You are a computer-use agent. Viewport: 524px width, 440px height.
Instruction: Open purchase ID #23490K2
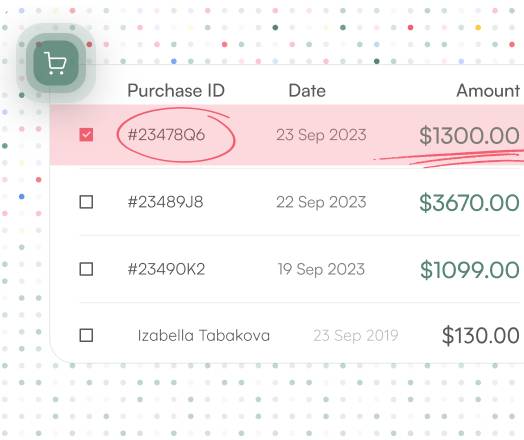click(x=166, y=269)
